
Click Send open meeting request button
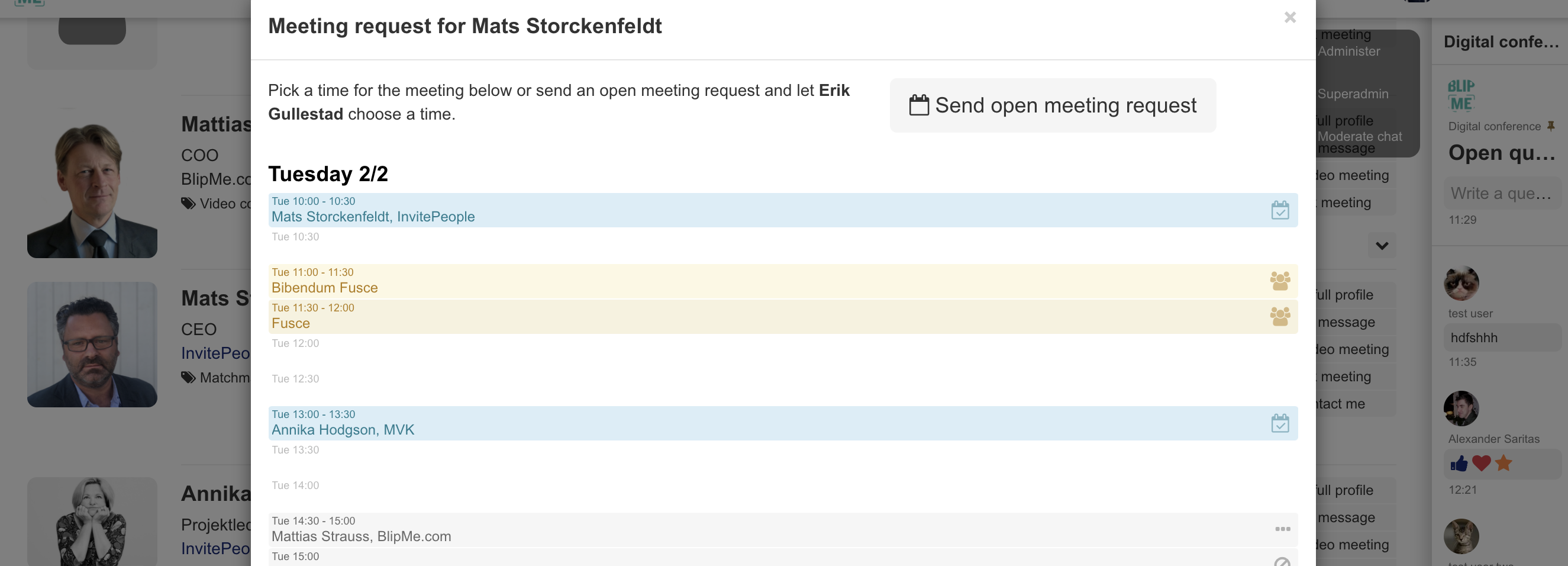click(x=1053, y=105)
